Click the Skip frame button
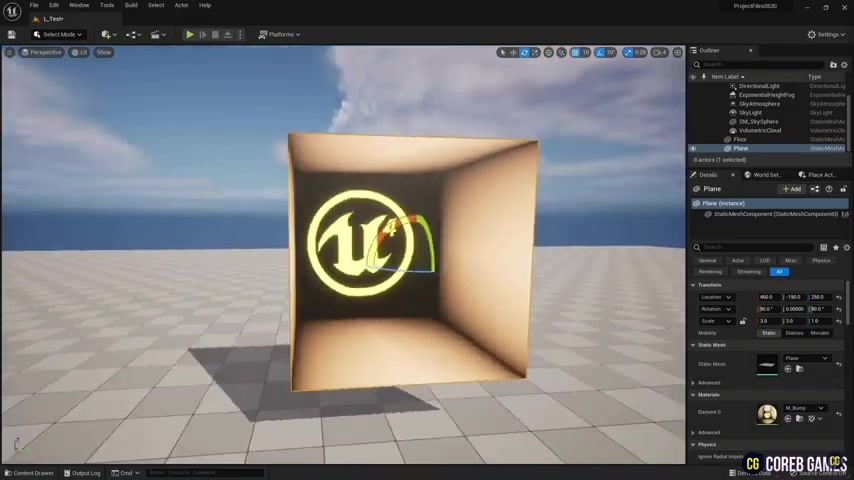The height and width of the screenshot is (480, 854). click(203, 34)
